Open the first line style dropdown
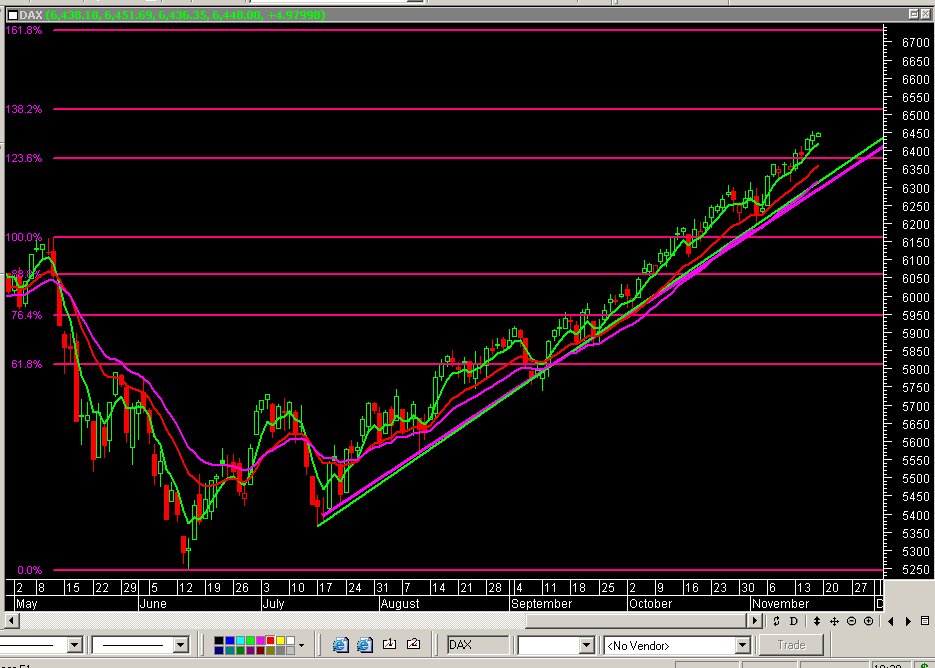Screen dimensions: 935x668 point(75,645)
